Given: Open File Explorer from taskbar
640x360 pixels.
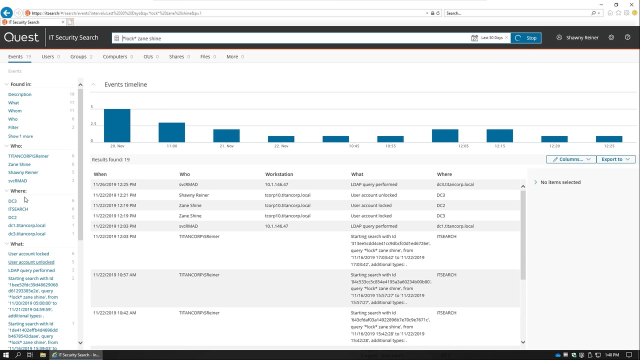Looking at the screenshot, I should click(x=42, y=355).
